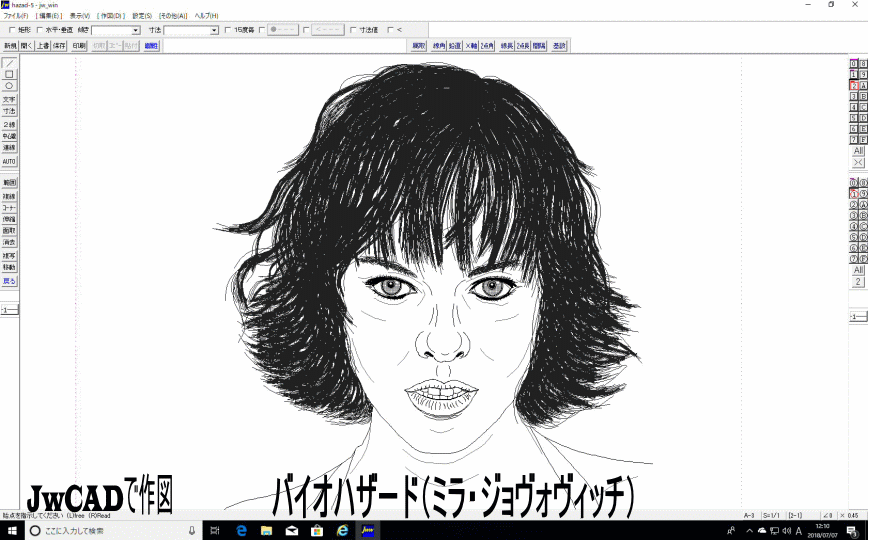Screen dimensions: 870x540
Task: Toggle the '<' checkbox in the control bar
Action: click(x=390, y=30)
